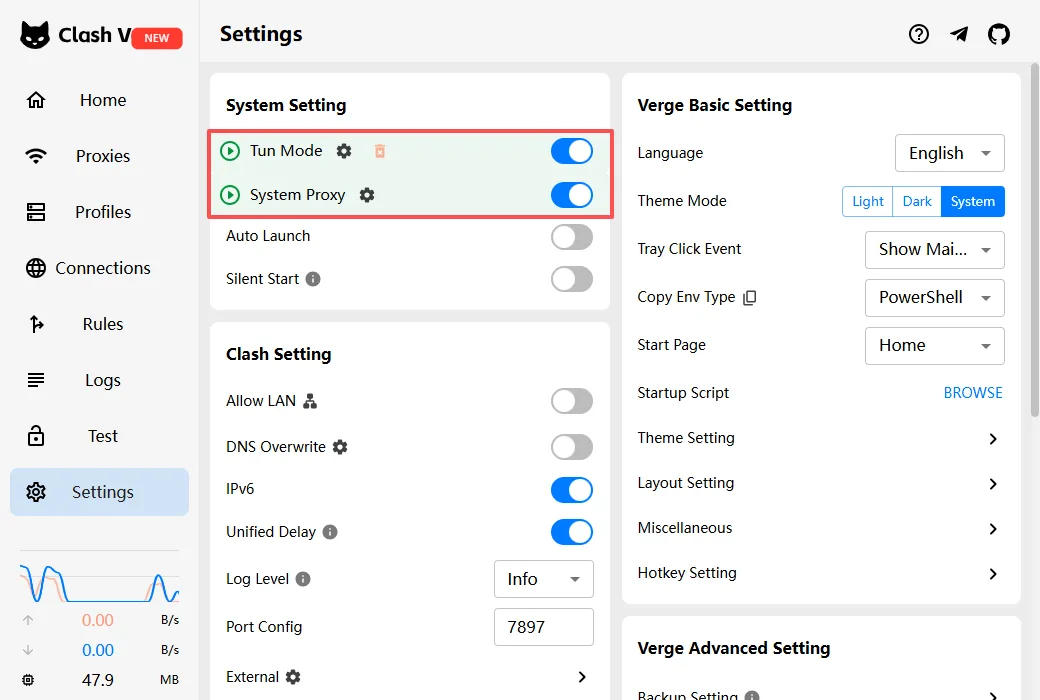Open External controller gear icon
Image resolution: width=1040 pixels, height=700 pixels.
(x=293, y=677)
